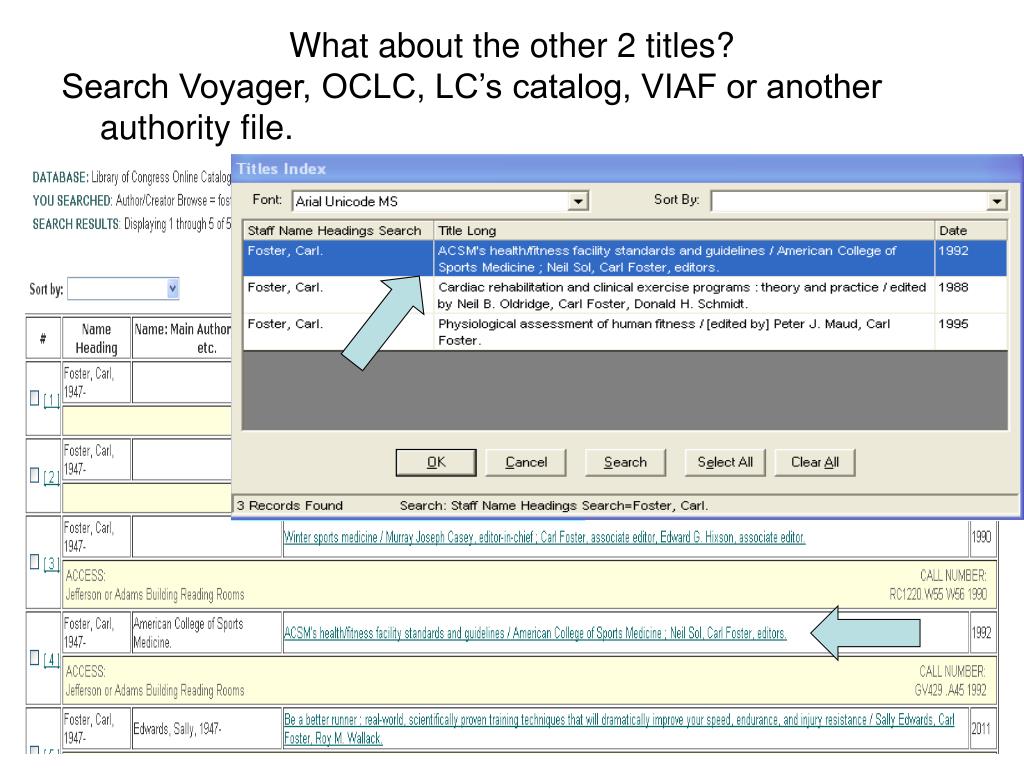Open result link [1] in catalog
Image resolution: width=1024 pixels, height=768 pixels.
click(x=52, y=400)
